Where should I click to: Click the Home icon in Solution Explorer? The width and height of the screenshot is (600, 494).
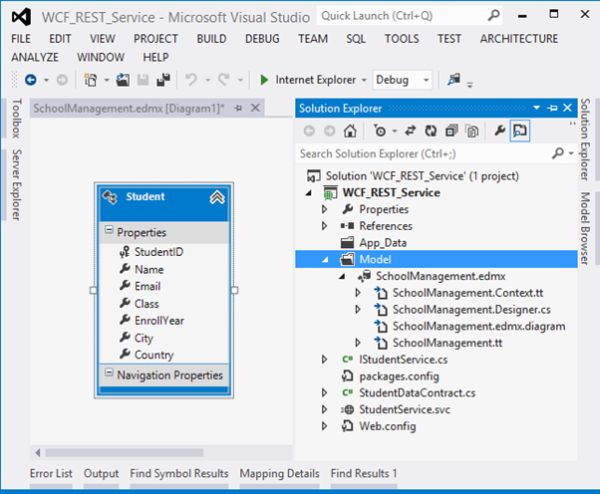(349, 131)
